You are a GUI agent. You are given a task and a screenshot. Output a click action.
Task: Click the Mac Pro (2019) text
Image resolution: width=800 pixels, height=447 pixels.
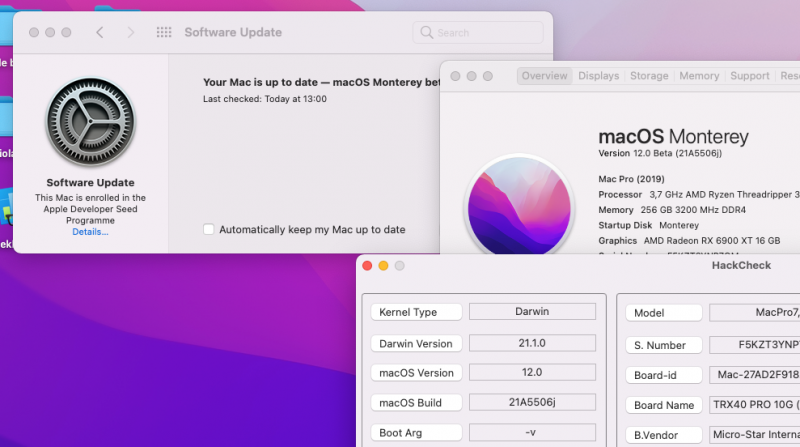(x=631, y=179)
